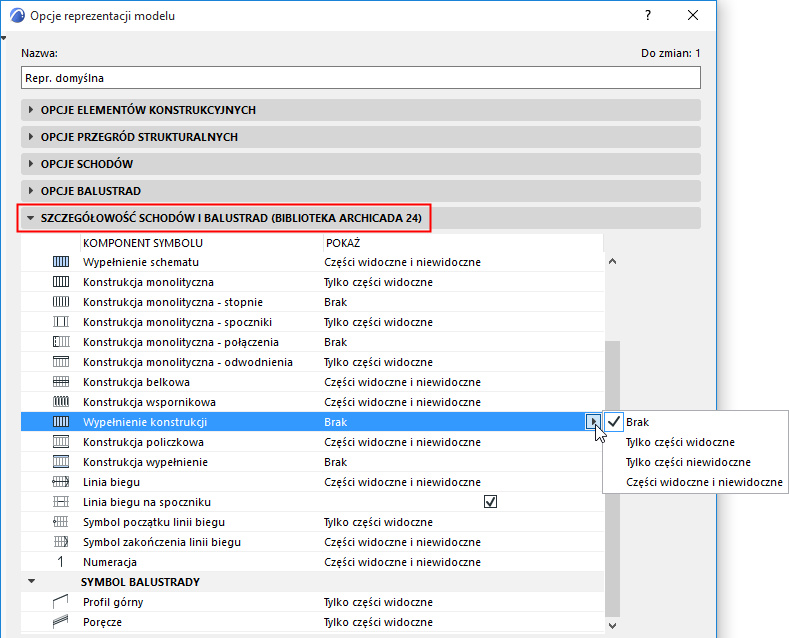
Task: Click the Linia biegu icon
Action: pyautogui.click(x=61, y=482)
